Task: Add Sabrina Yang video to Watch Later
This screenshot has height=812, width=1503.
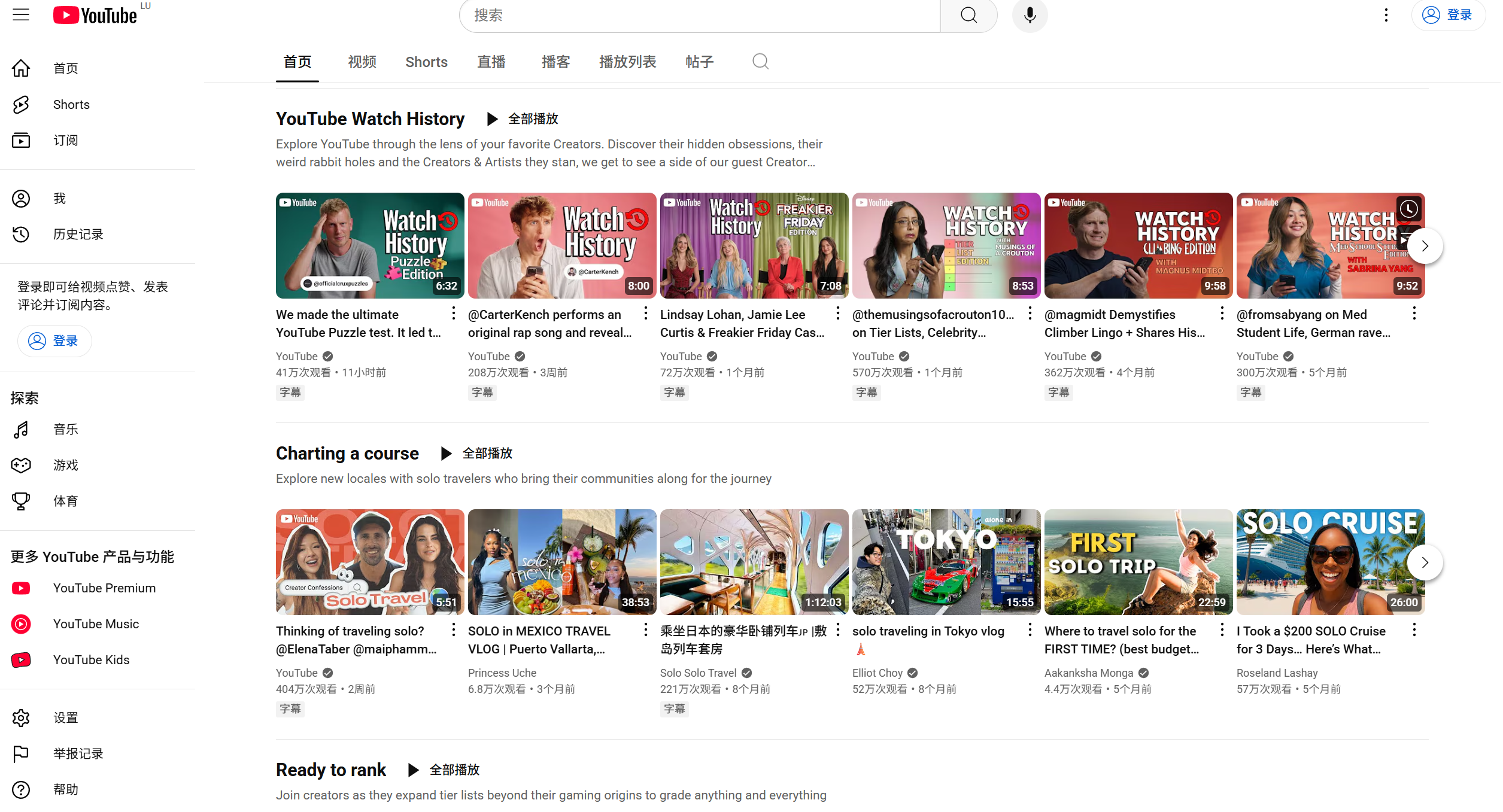Action: pyautogui.click(x=1408, y=209)
